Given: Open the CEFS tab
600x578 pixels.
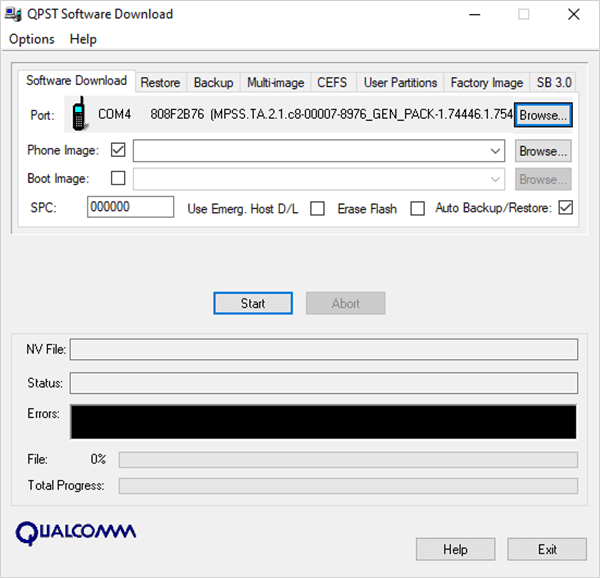Looking at the screenshot, I should (x=332, y=83).
